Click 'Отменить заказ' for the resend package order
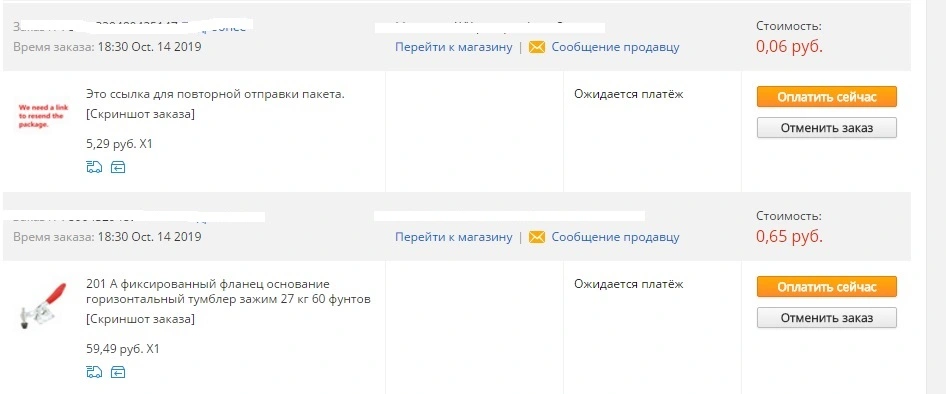The height and width of the screenshot is (394, 946). tap(827, 128)
